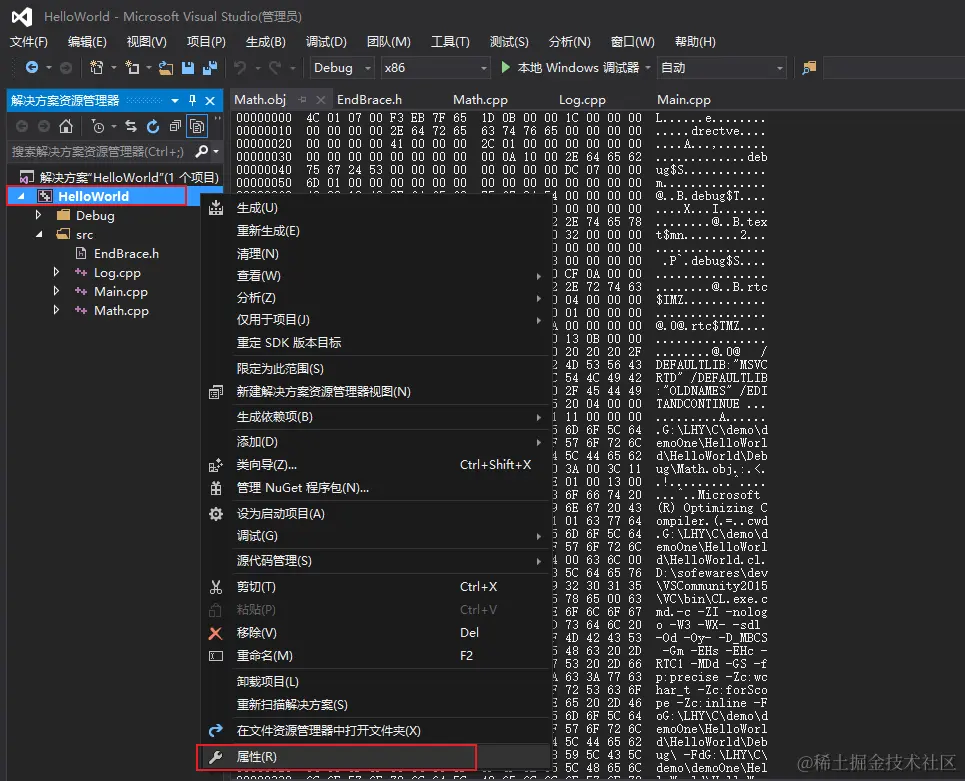
Task: Click Collapse All icon in Solution Explorer
Action: [175, 126]
